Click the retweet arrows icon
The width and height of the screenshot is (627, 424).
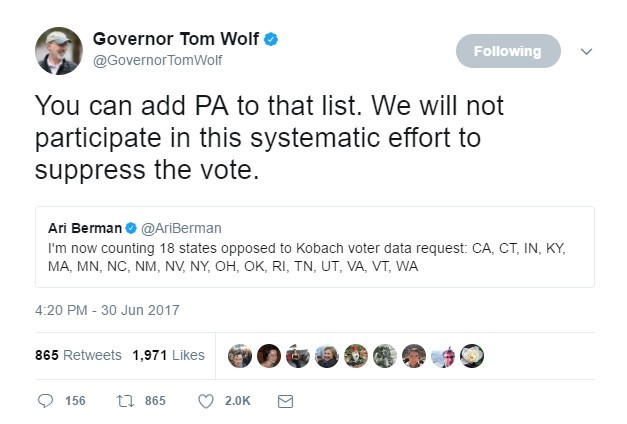click(x=125, y=401)
